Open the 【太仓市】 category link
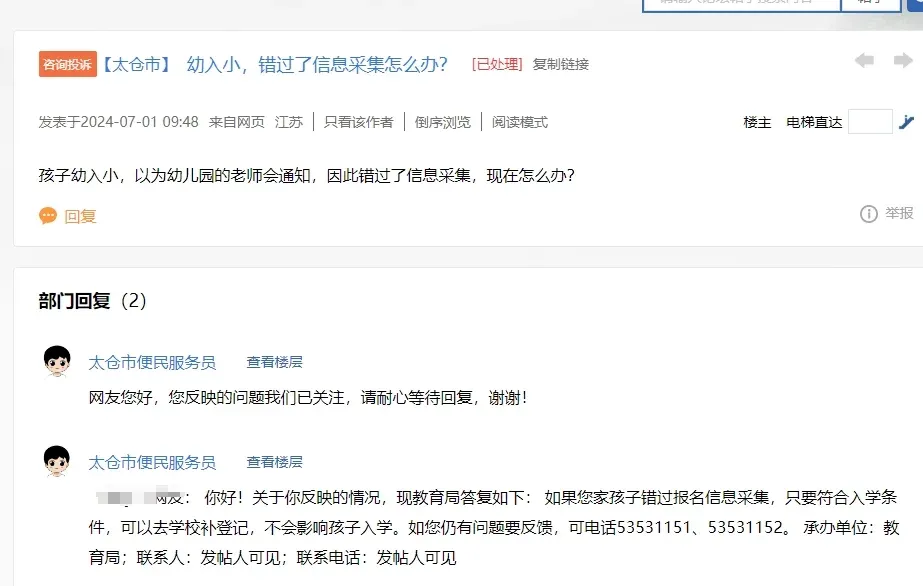923x586 pixels. (137, 64)
